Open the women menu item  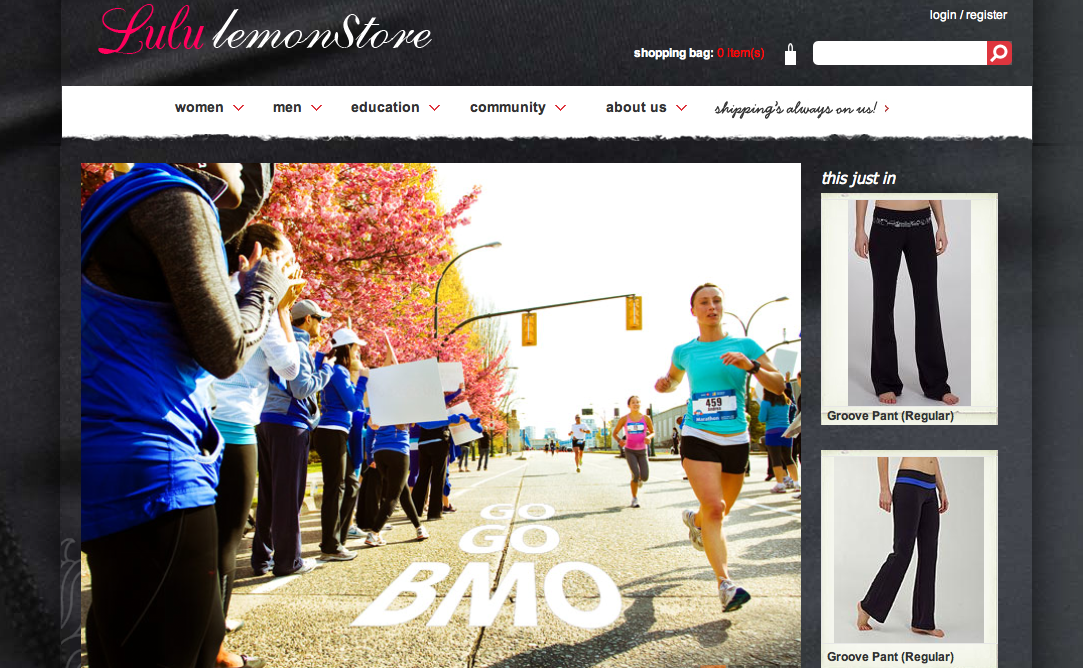(199, 107)
